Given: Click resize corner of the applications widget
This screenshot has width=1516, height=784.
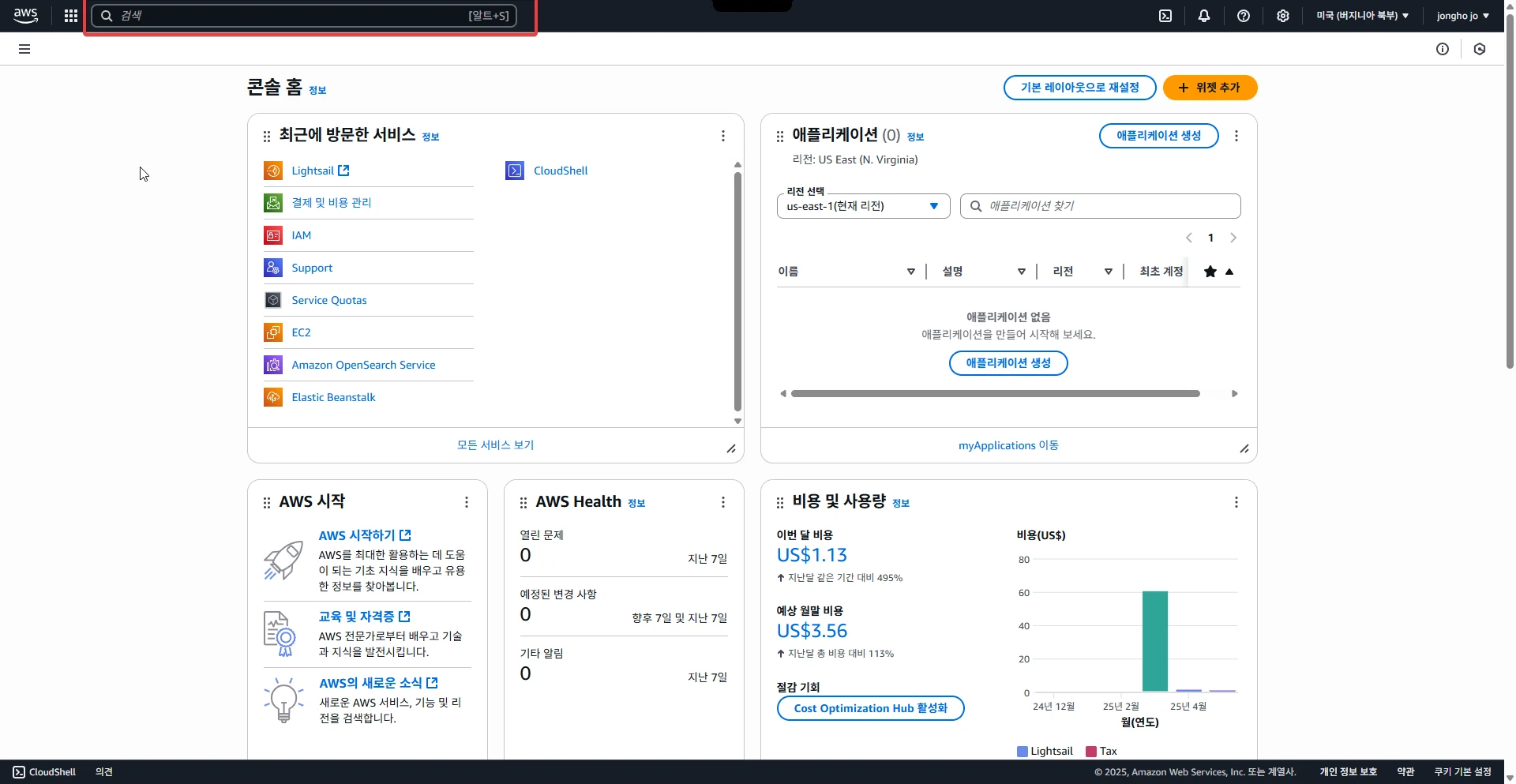Looking at the screenshot, I should pyautogui.click(x=1244, y=448).
